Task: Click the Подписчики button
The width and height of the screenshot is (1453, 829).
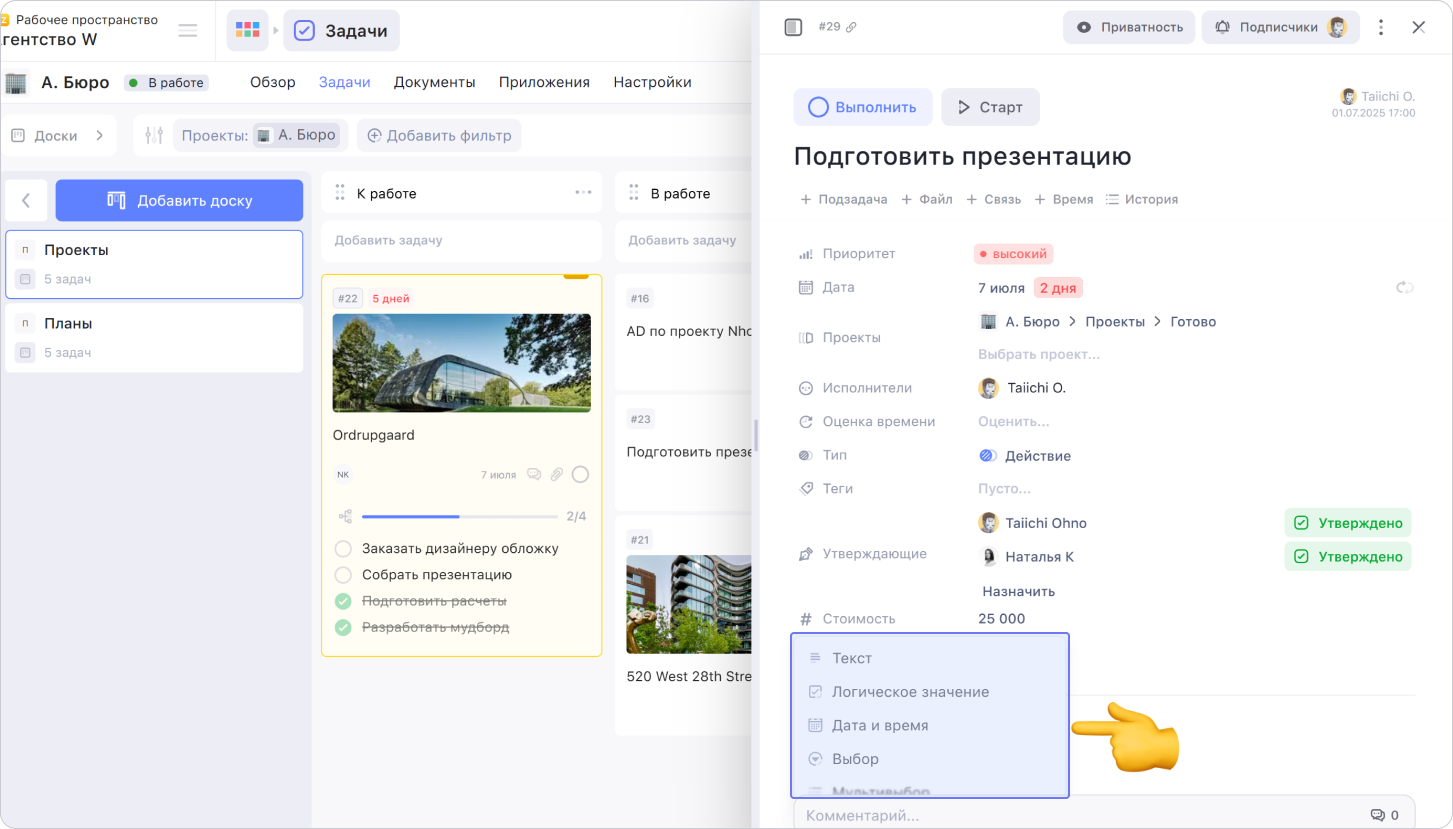Action: (1280, 27)
